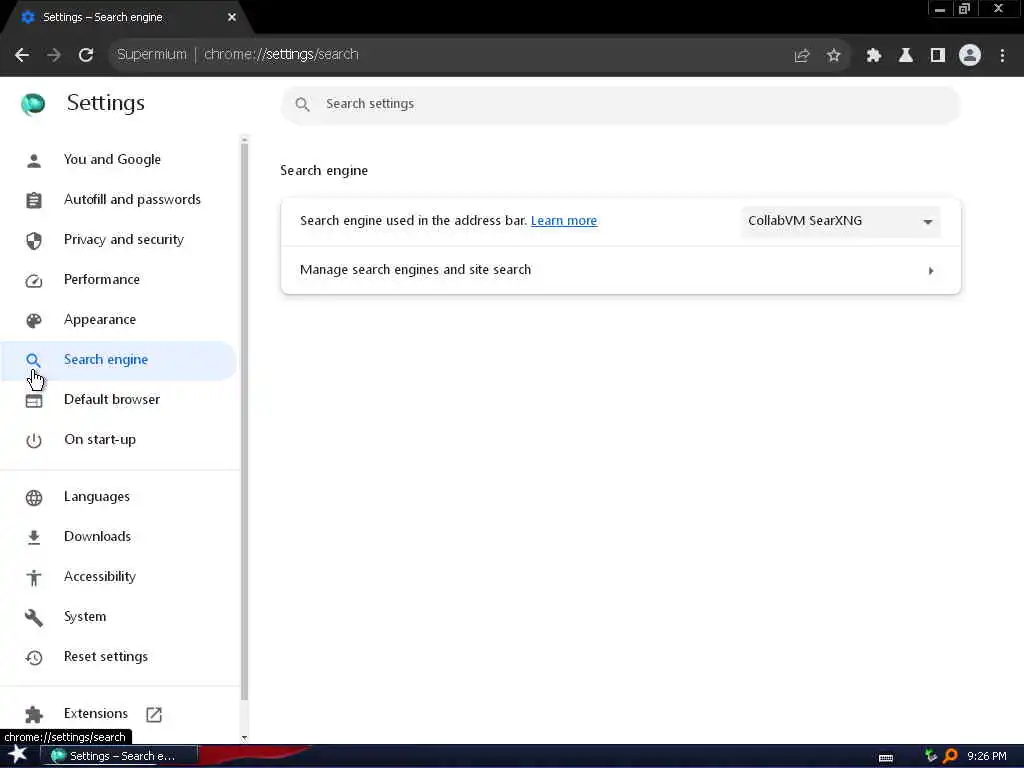This screenshot has height=768, width=1024.
Task: Open the CollabVM SearXNG search engine dropdown
Action: (840, 221)
